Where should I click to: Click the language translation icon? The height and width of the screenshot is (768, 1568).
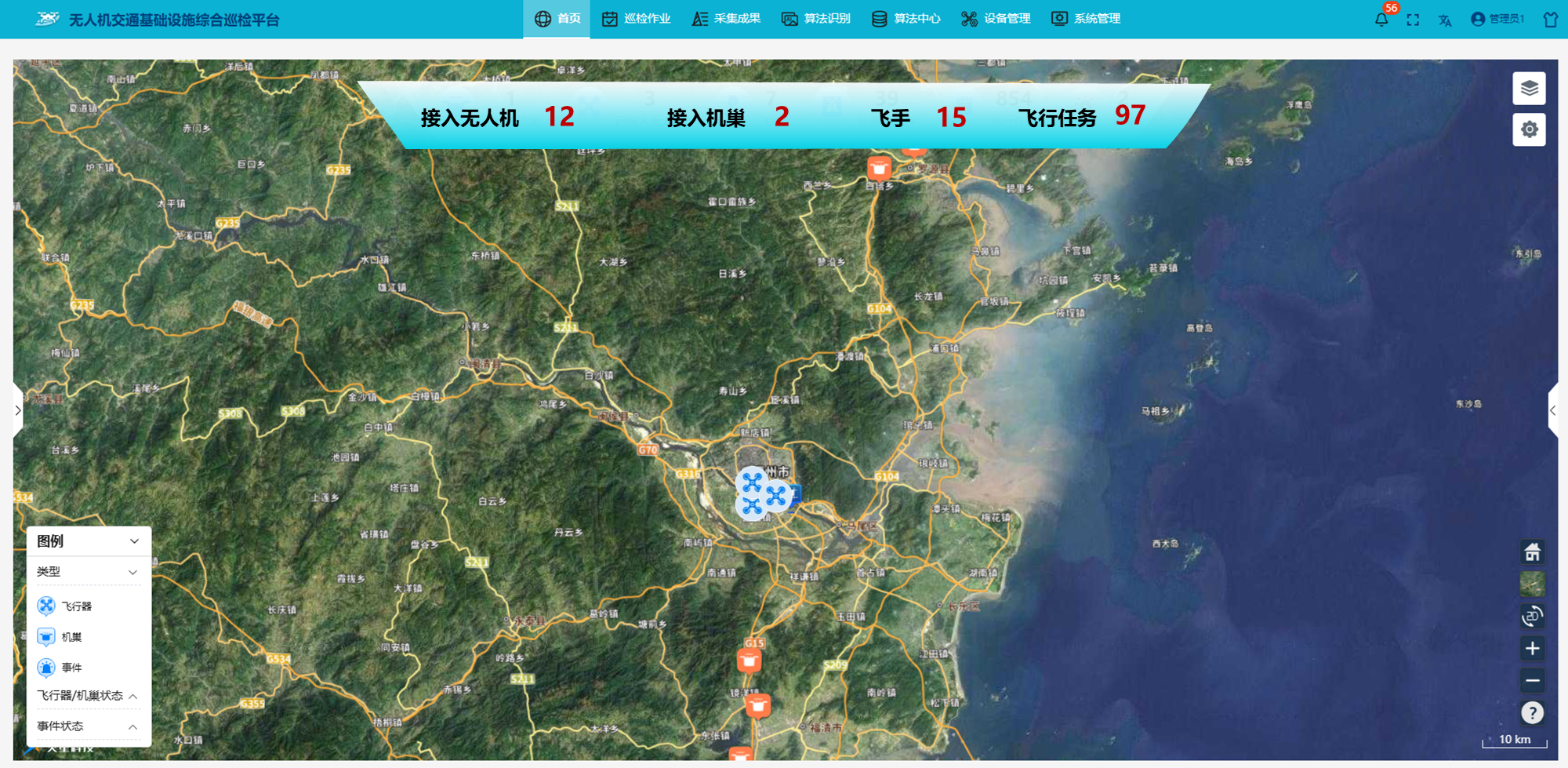point(1445,20)
